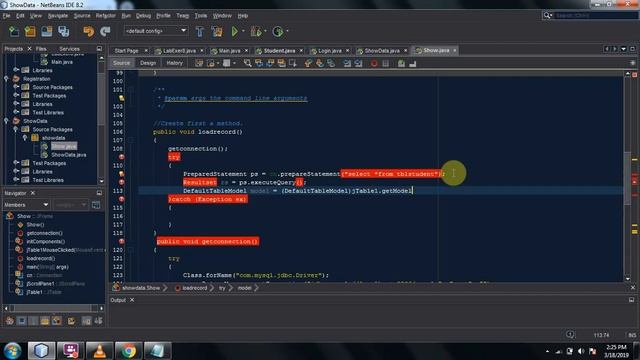
Task: Click the editor Toggle Bookmark icon
Action: click(331, 63)
